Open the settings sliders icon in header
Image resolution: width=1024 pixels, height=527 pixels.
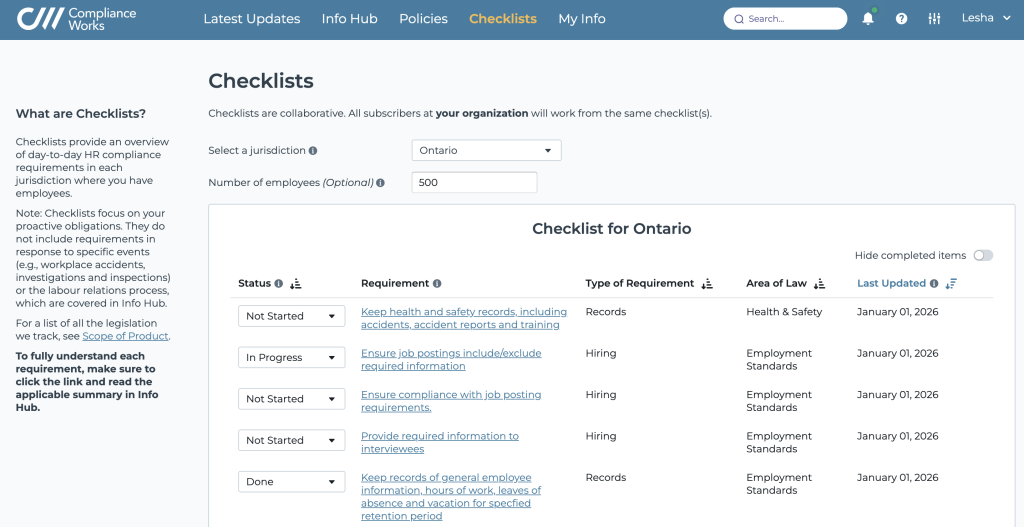pyautogui.click(x=934, y=19)
